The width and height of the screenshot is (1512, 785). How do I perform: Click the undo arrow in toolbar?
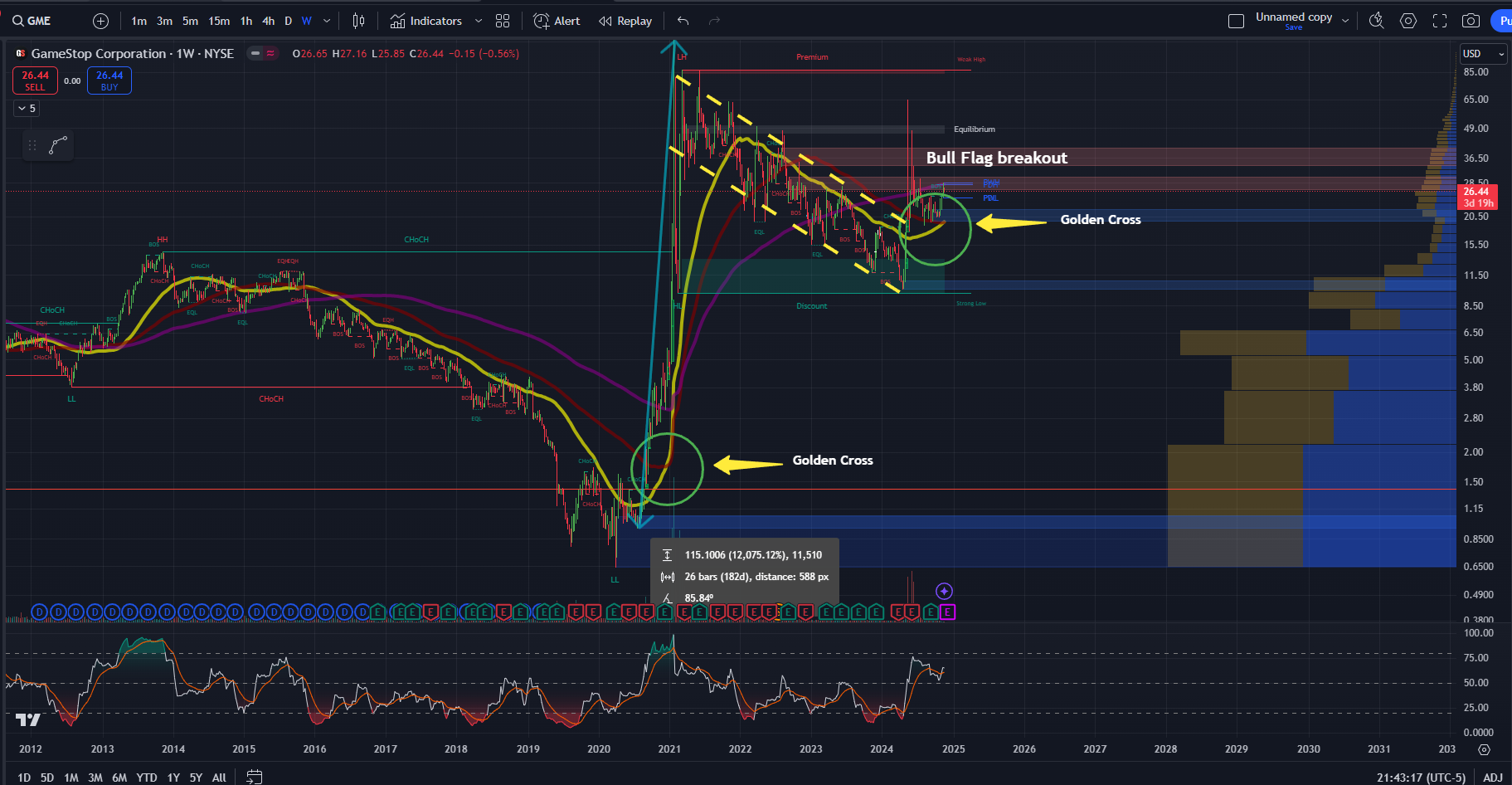(683, 21)
